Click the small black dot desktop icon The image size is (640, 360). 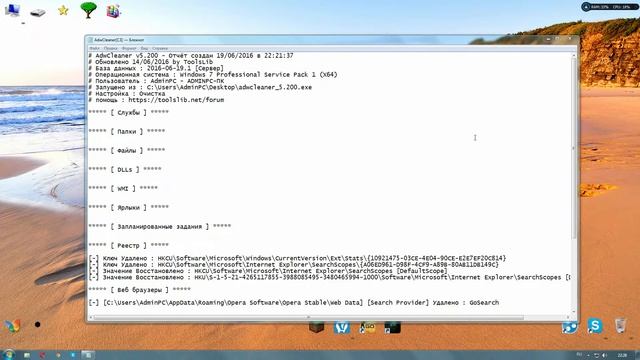click(38, 325)
